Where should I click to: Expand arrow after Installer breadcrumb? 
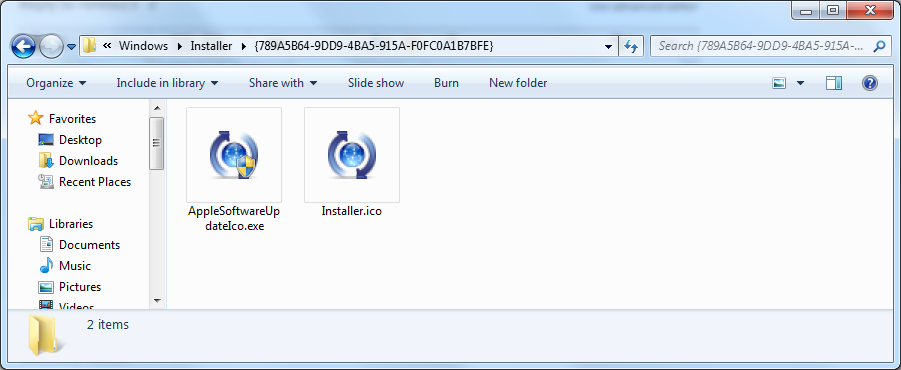[x=244, y=47]
